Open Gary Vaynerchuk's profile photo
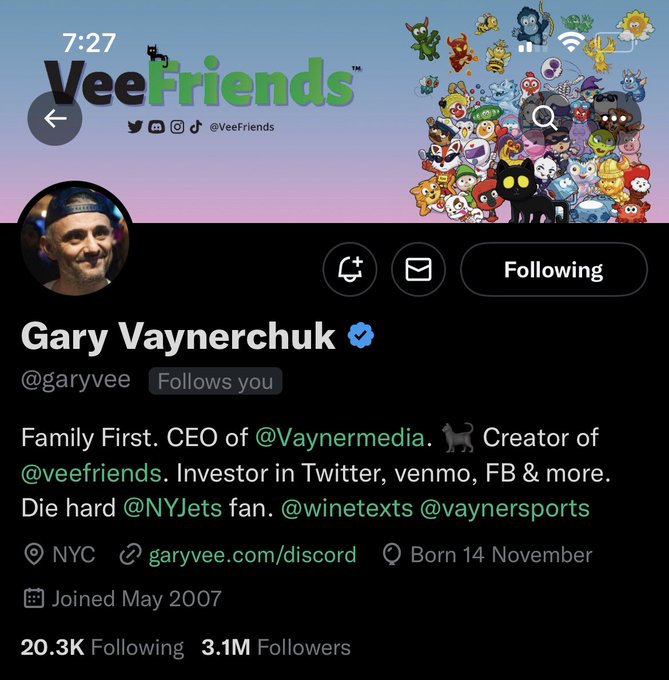The width and height of the screenshot is (669, 680). click(75, 240)
